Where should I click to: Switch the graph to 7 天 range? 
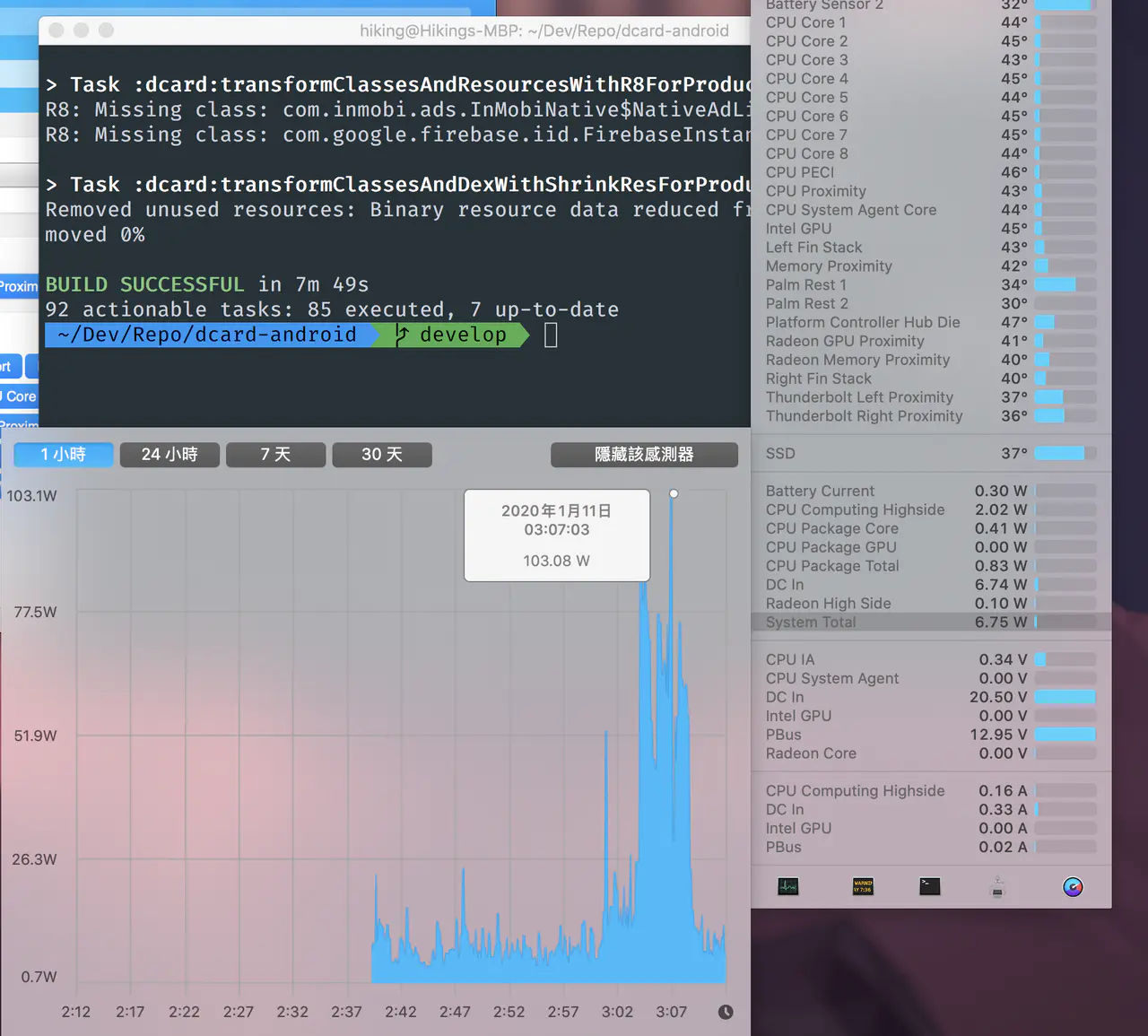pos(275,455)
